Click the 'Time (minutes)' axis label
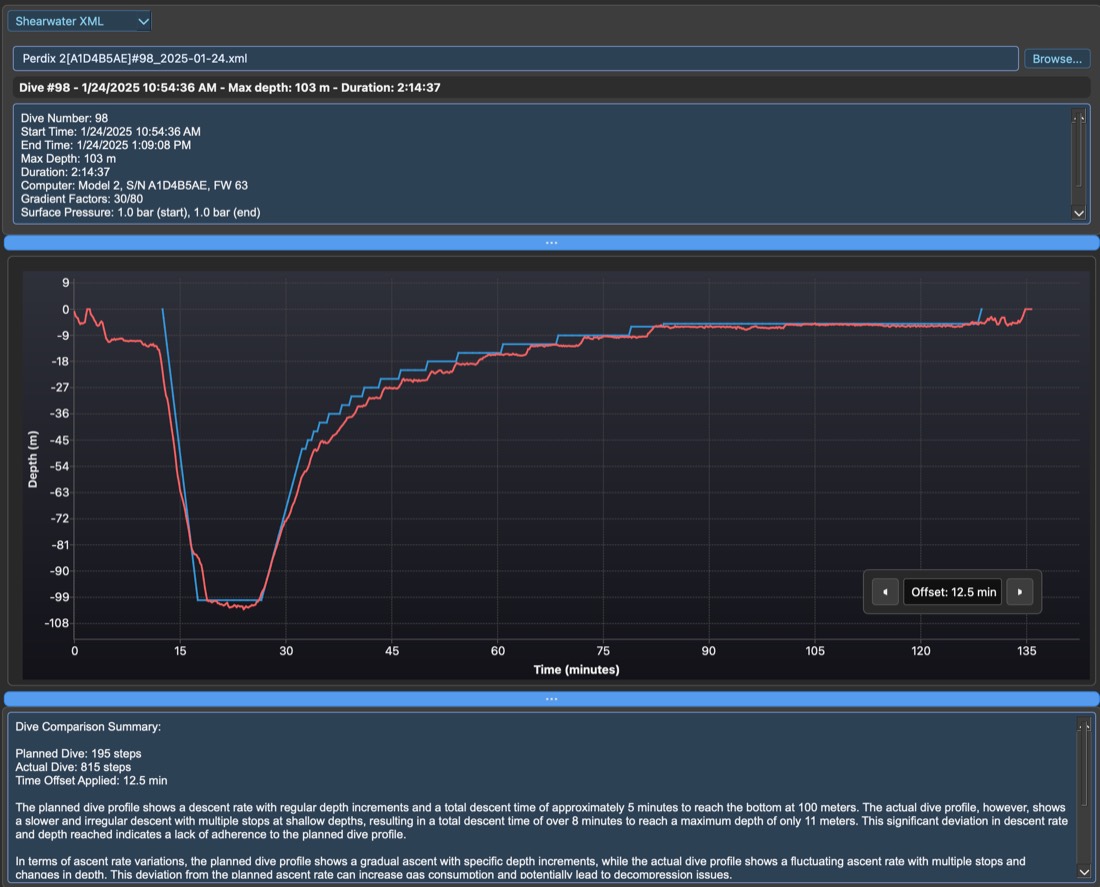Image resolution: width=1100 pixels, height=887 pixels. click(x=576, y=669)
